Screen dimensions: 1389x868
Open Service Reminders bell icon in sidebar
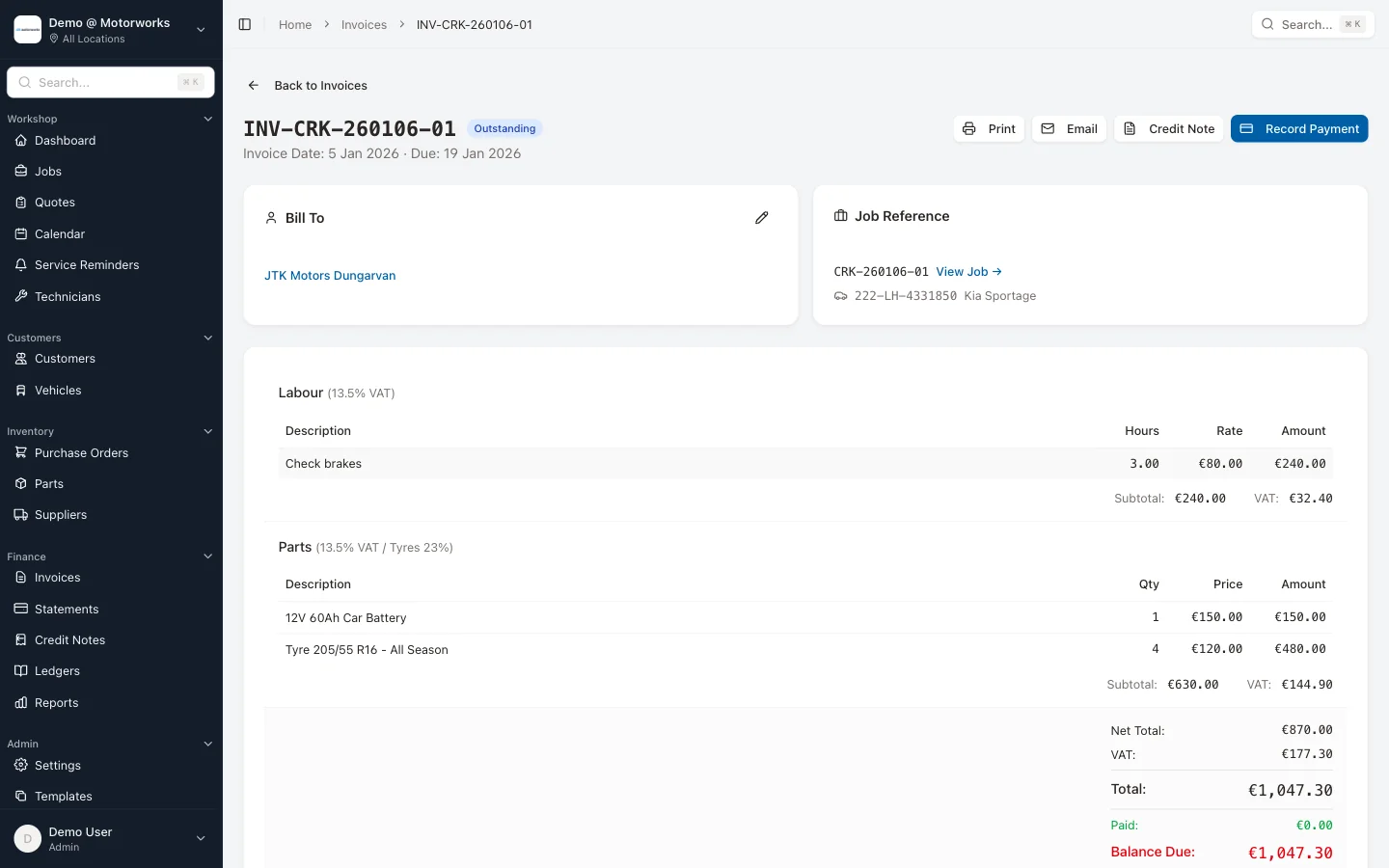tap(21, 265)
